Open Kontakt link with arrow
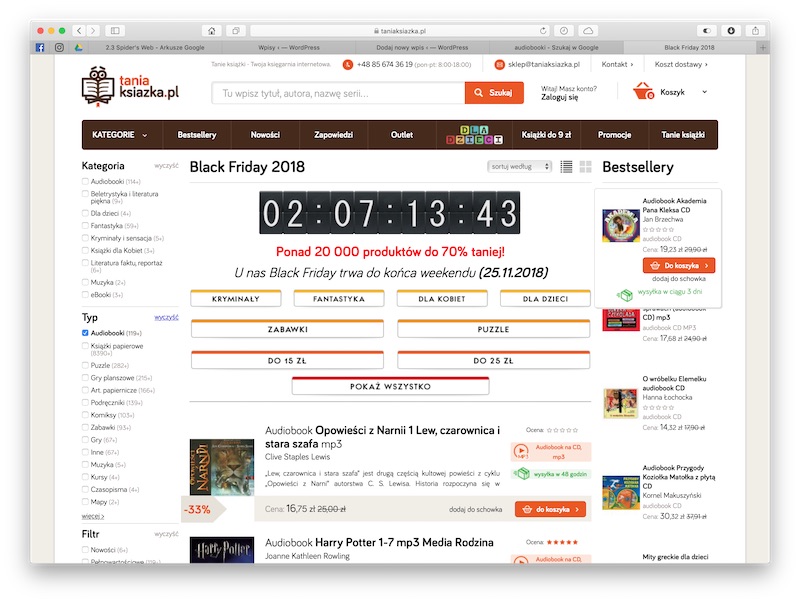This screenshot has height=603, width=800. (x=617, y=64)
